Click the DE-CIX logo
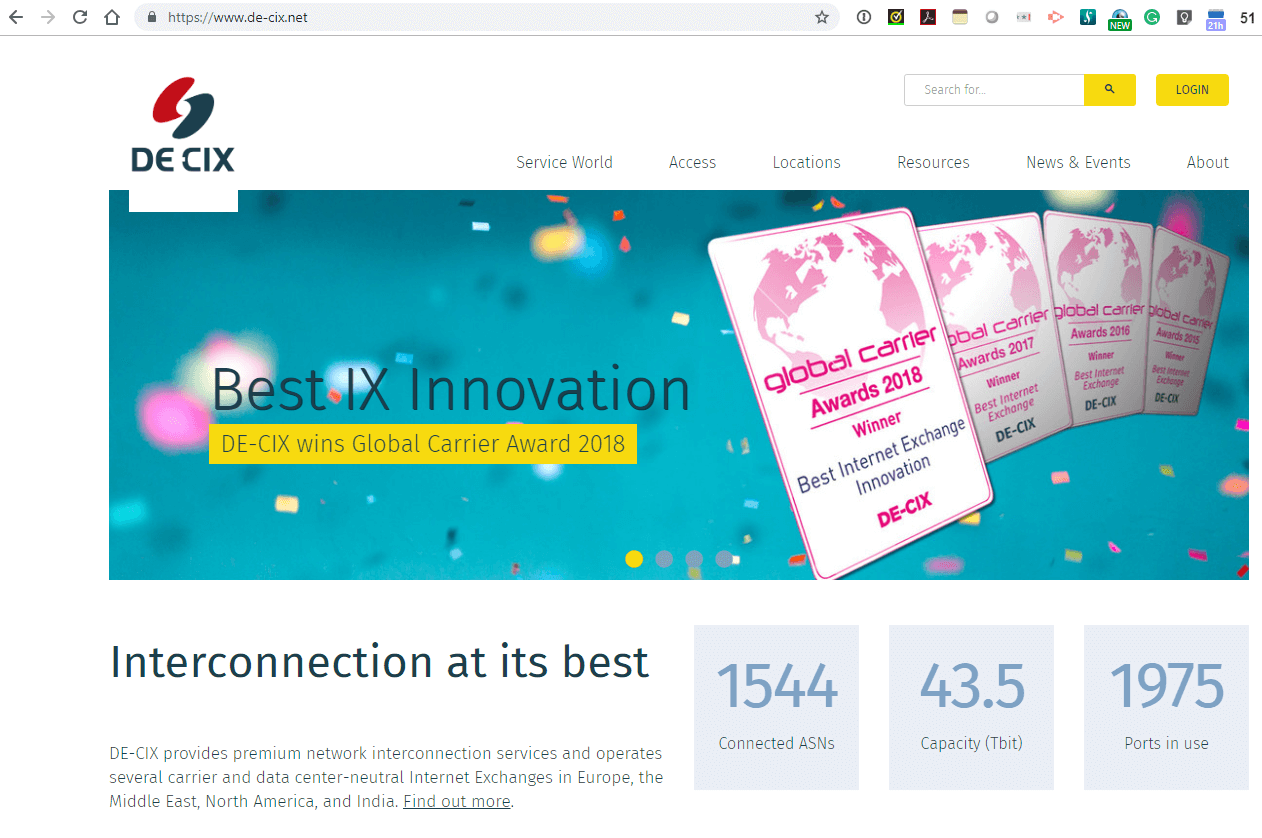1262x838 pixels. 182,120
